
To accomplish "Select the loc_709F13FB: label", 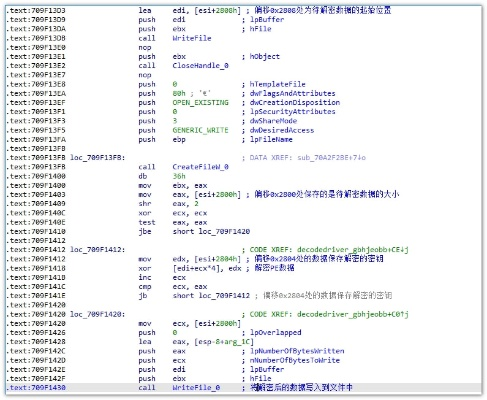I will click(97, 157).
